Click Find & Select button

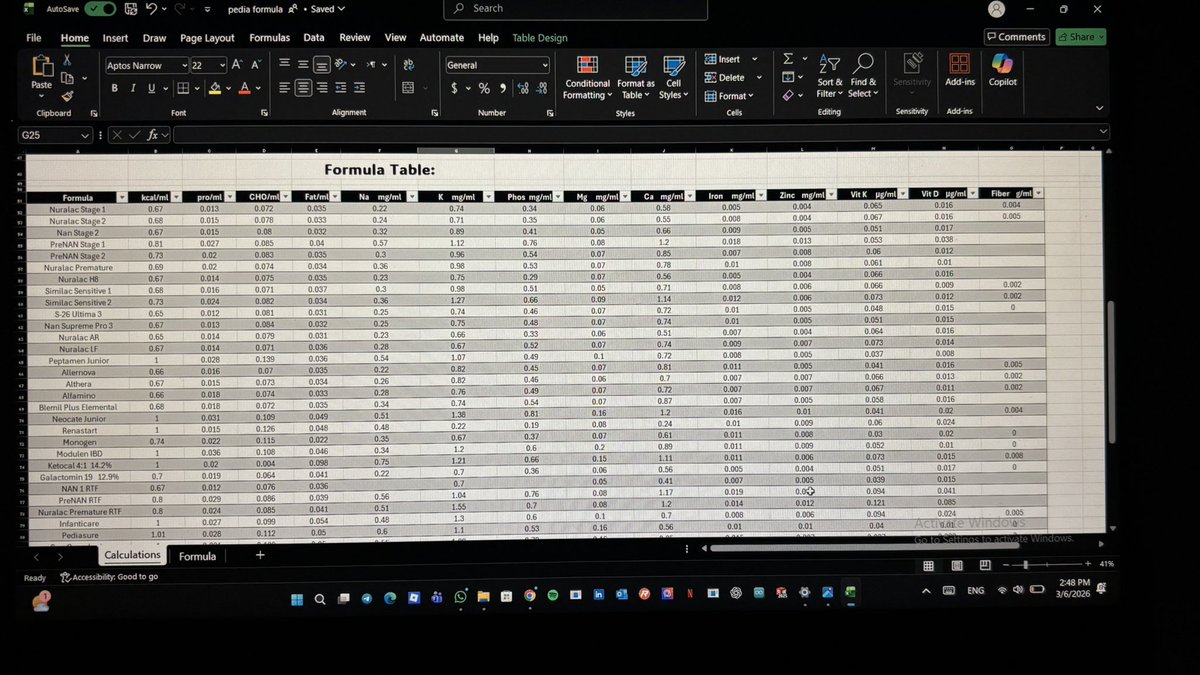[x=863, y=76]
